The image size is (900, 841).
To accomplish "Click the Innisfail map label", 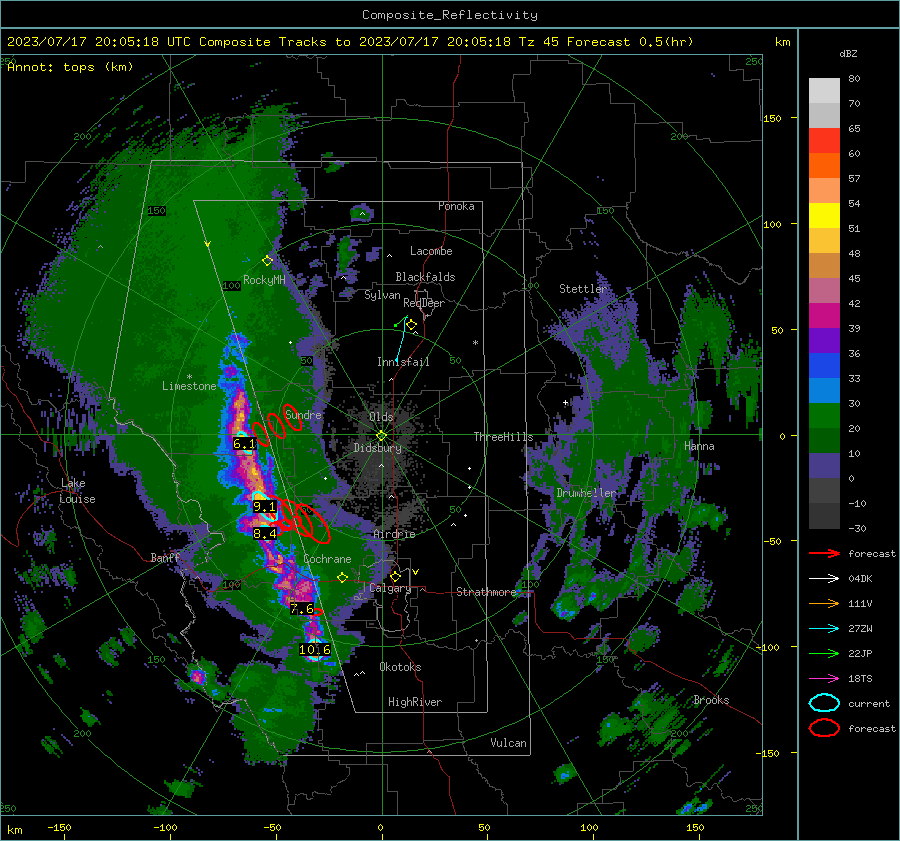I will click(x=403, y=362).
